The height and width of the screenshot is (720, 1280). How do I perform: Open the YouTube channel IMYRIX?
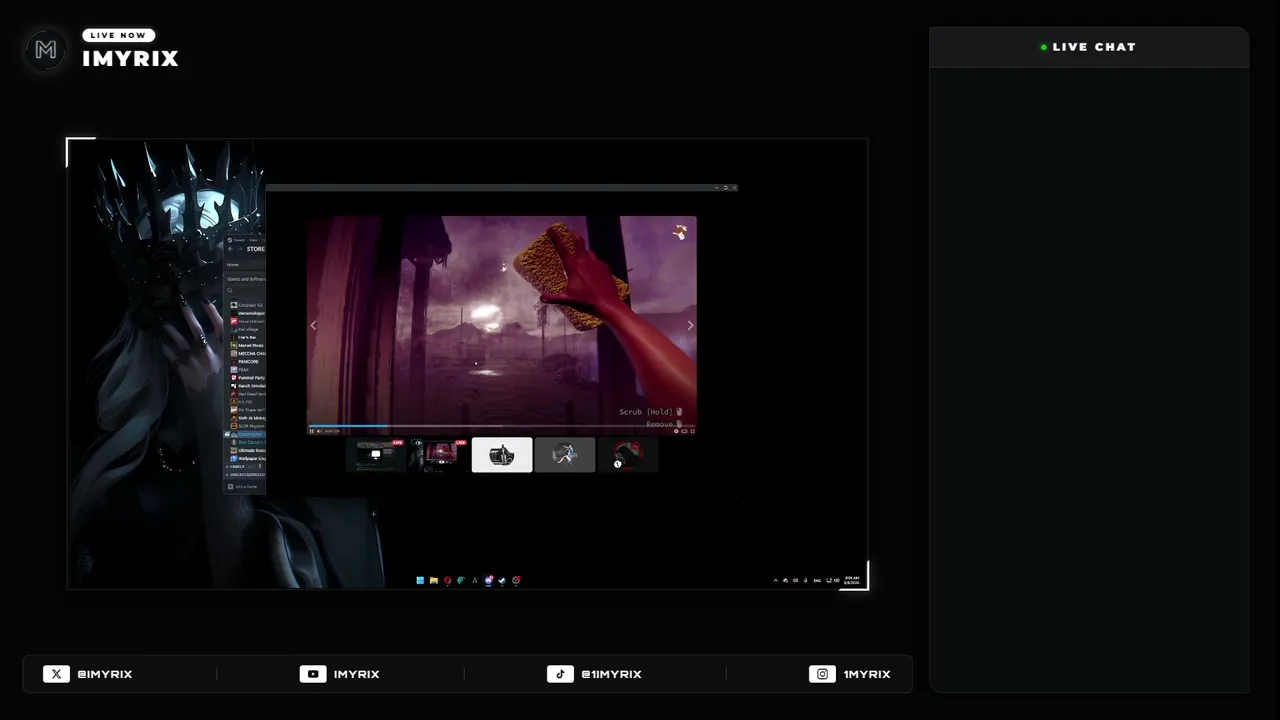[339, 674]
